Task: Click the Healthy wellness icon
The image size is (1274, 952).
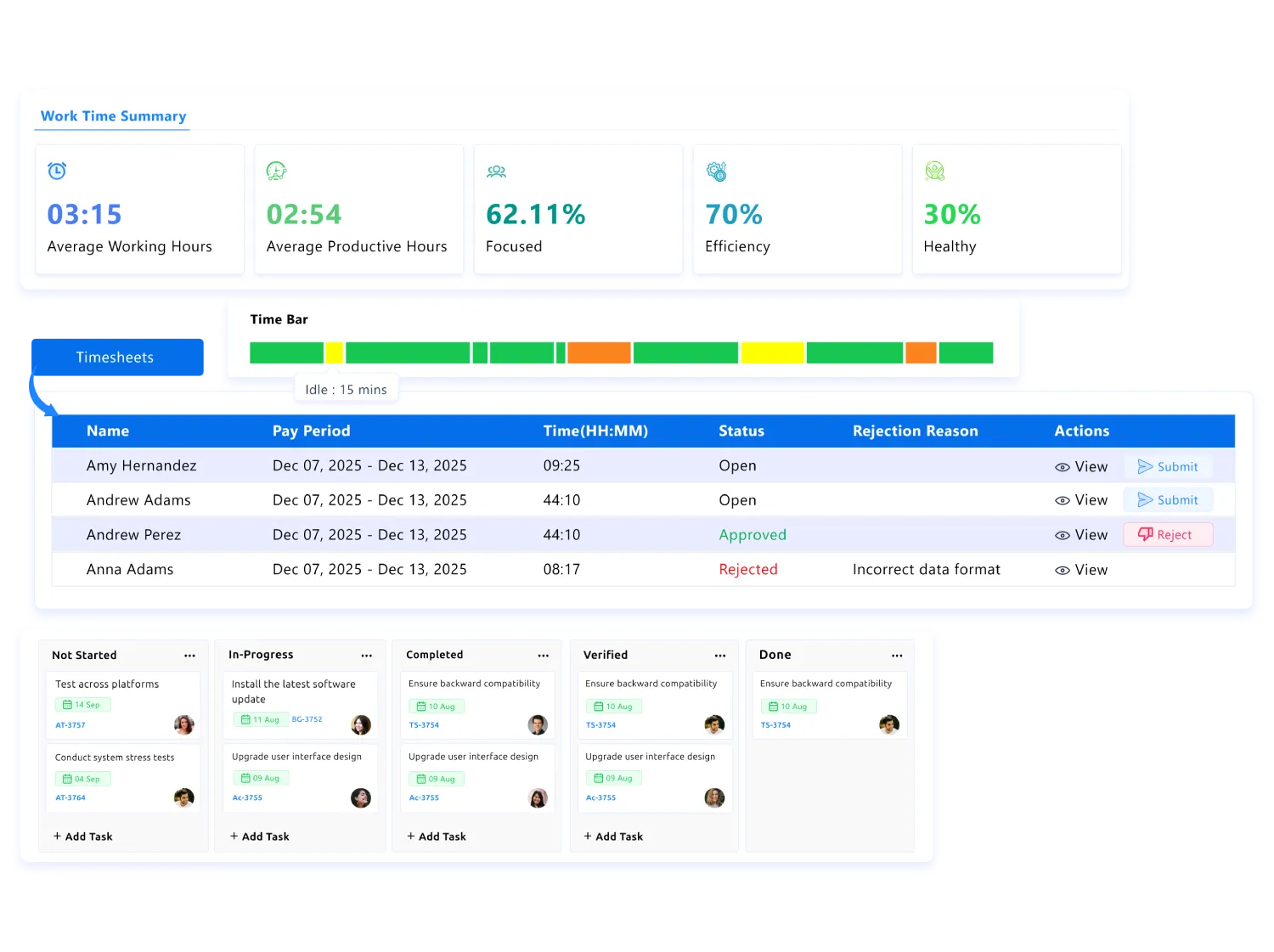Action: coord(936,170)
